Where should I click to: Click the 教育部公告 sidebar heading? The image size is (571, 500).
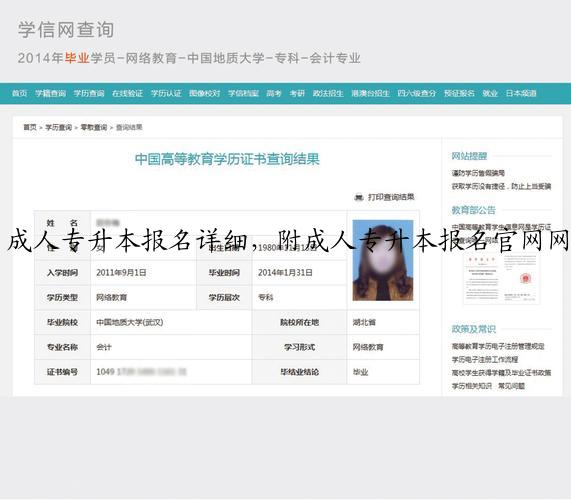[473, 210]
